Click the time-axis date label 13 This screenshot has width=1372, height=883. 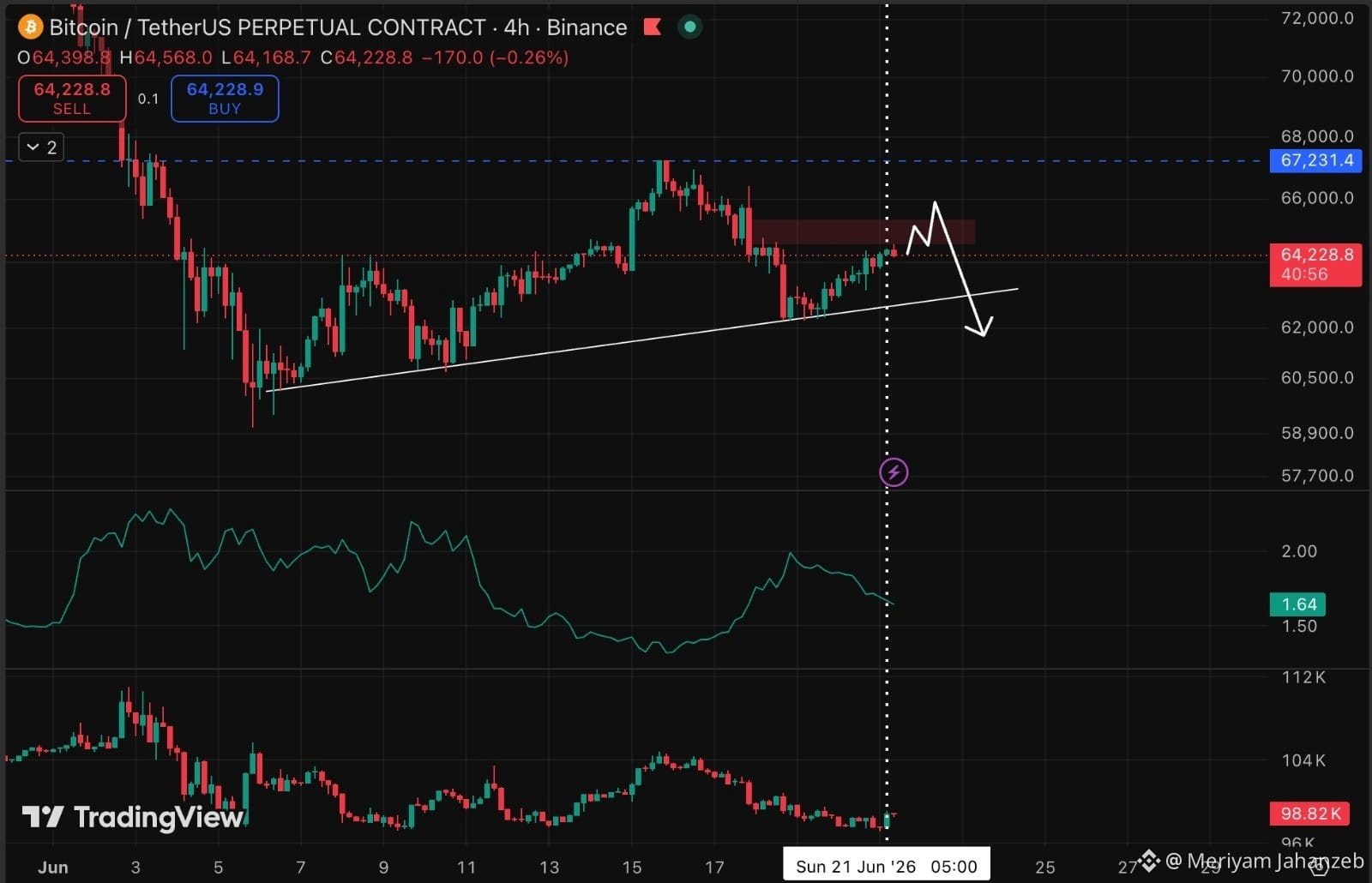pyautogui.click(x=549, y=868)
